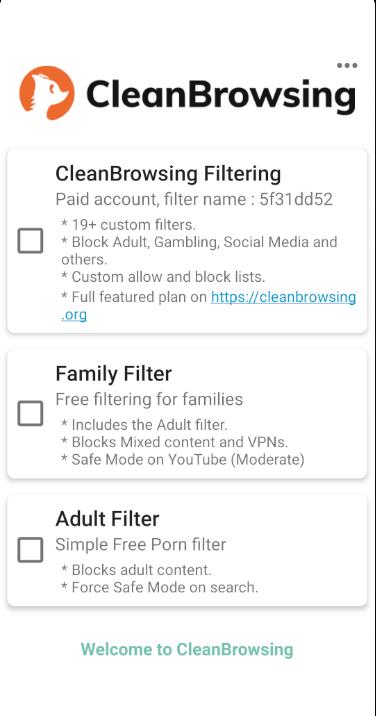
Task: Check the Family Filter checkbox
Action: click(31, 413)
